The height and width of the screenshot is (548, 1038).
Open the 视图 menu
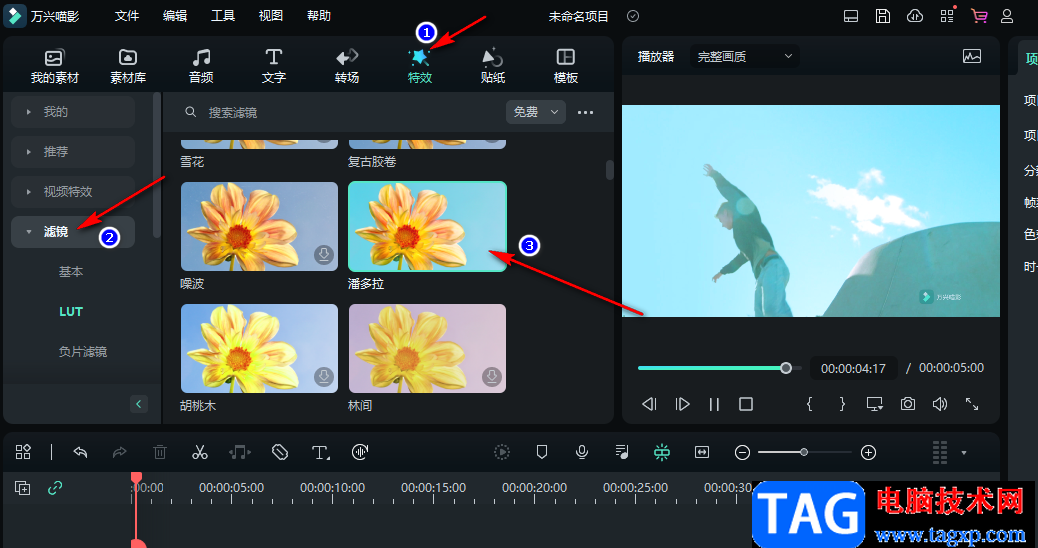271,16
